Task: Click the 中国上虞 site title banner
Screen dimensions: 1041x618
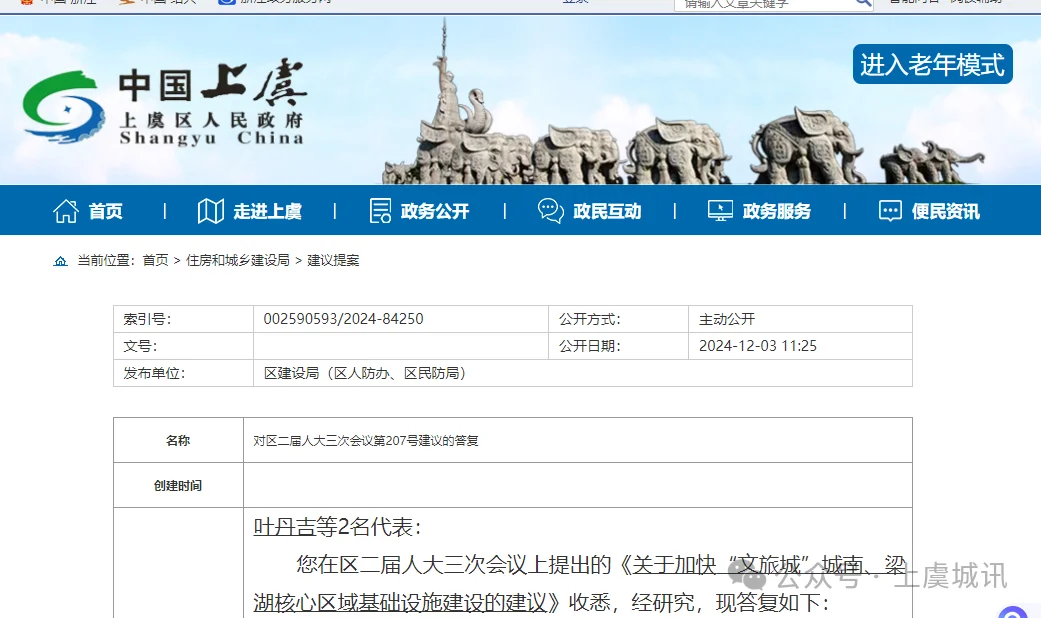Action: (x=212, y=102)
